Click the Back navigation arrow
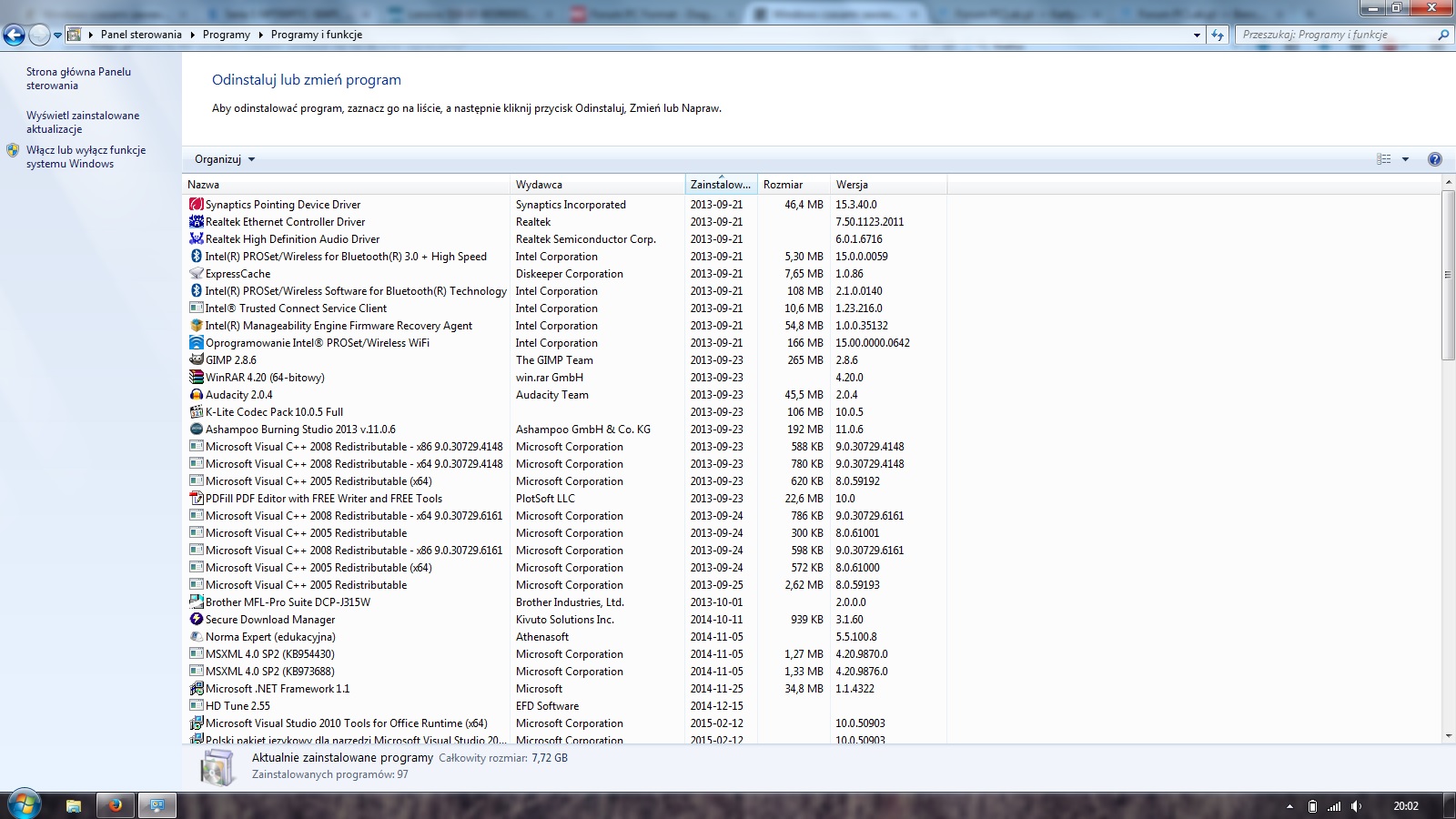This screenshot has height=819, width=1456. click(x=14, y=35)
